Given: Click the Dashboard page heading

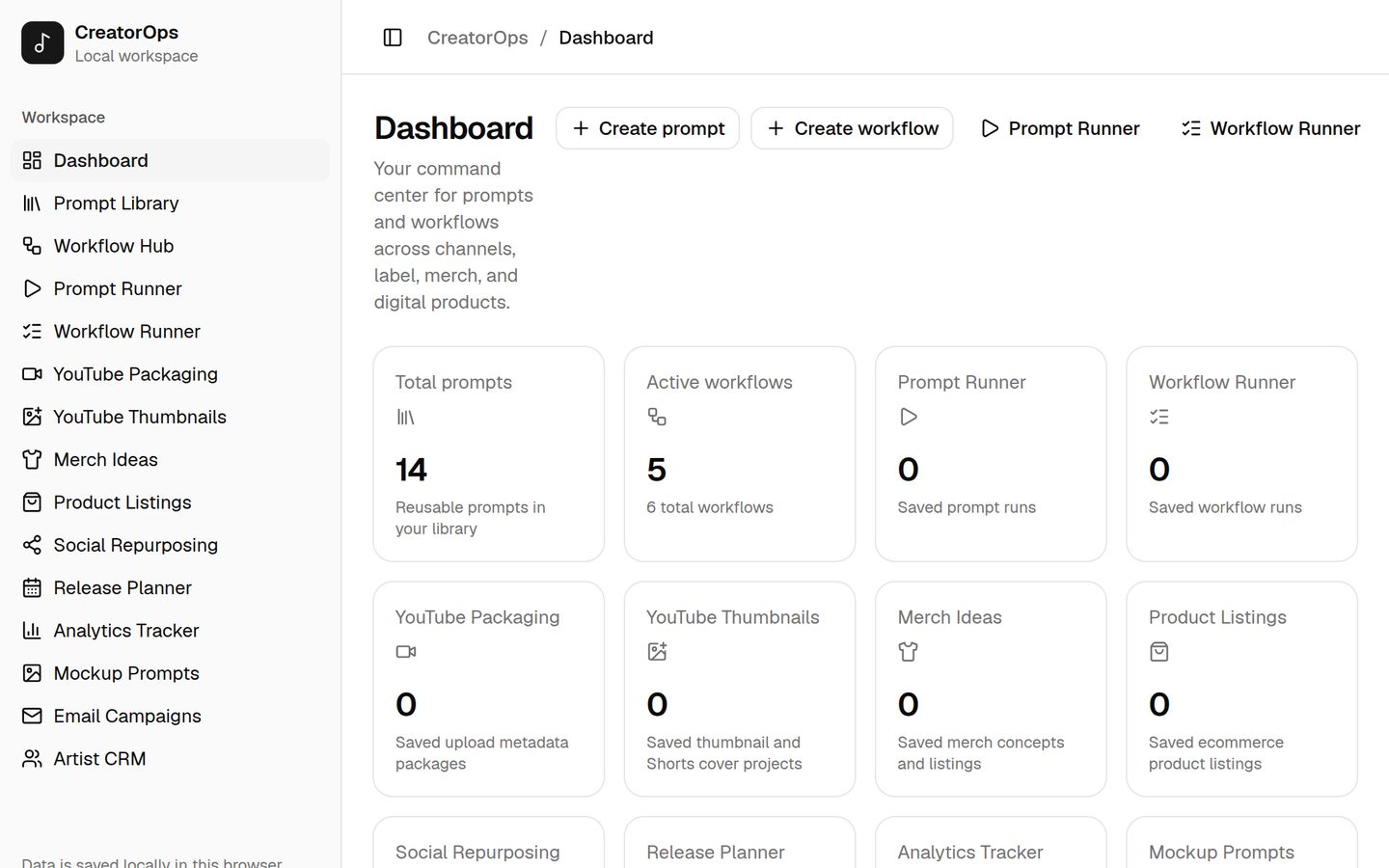Looking at the screenshot, I should [x=453, y=128].
